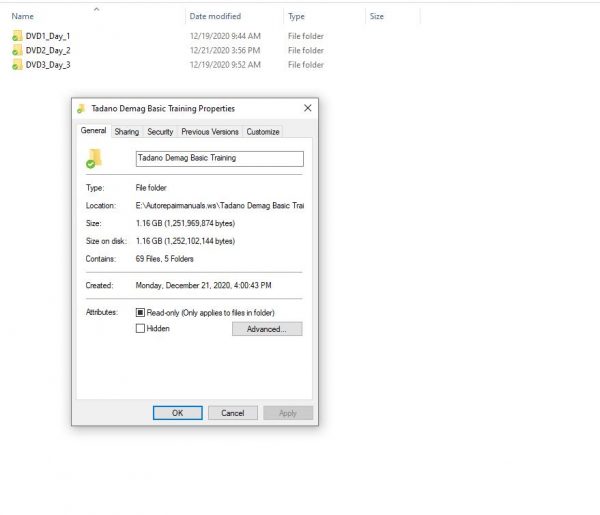Select the DVD1_Day_1 folder icon
This screenshot has height=515, width=600.
tap(17, 36)
